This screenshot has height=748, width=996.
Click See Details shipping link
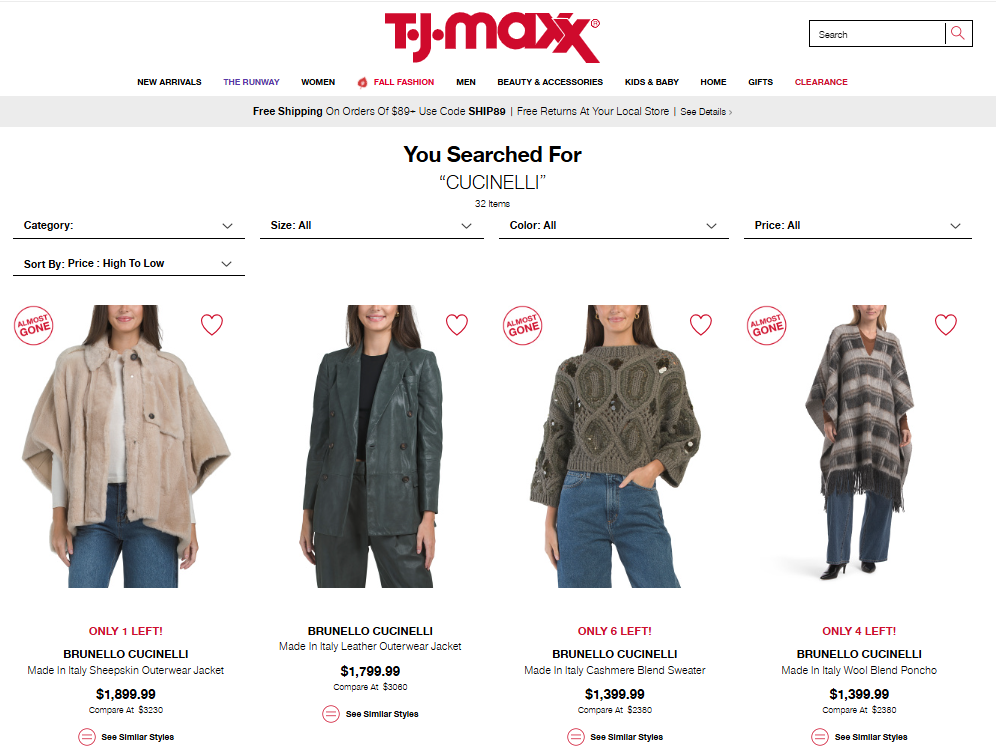tap(706, 112)
